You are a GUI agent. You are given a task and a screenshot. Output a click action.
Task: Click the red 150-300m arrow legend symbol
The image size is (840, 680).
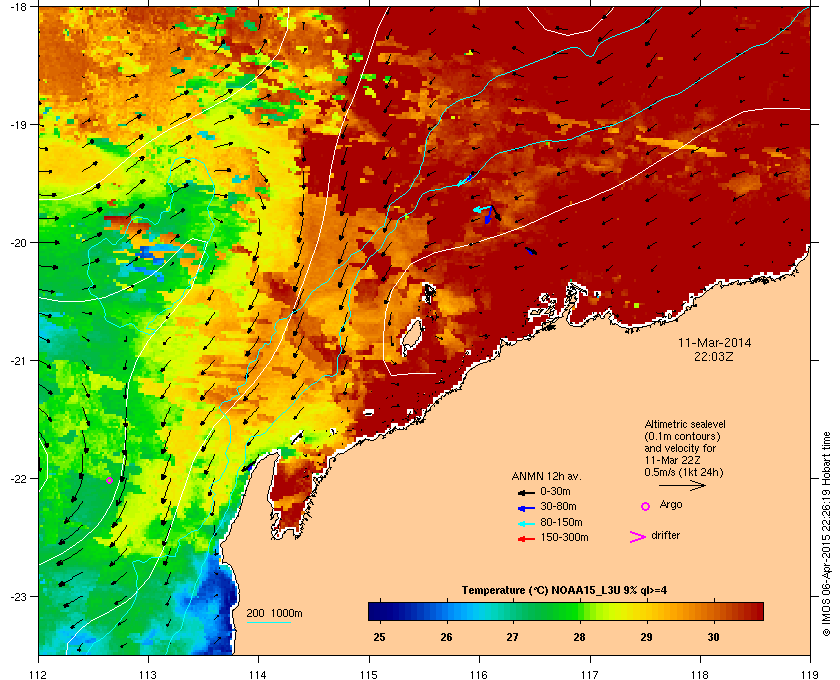coord(526,539)
